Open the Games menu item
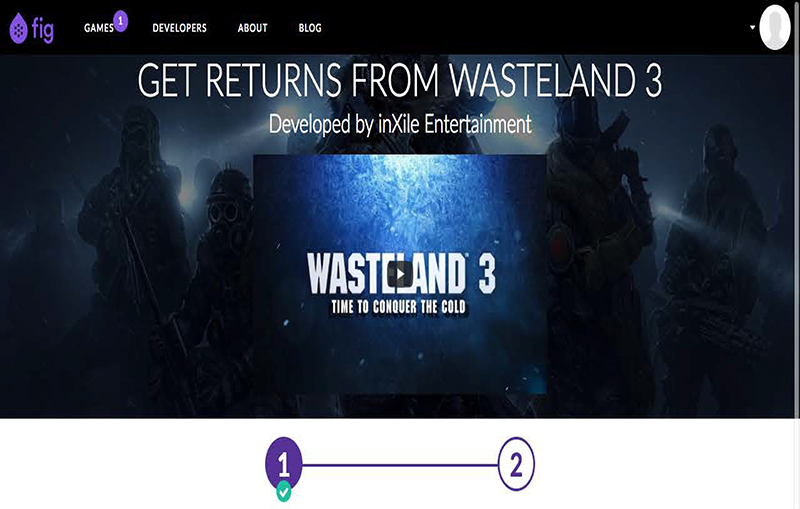The image size is (800, 509). [x=98, y=28]
